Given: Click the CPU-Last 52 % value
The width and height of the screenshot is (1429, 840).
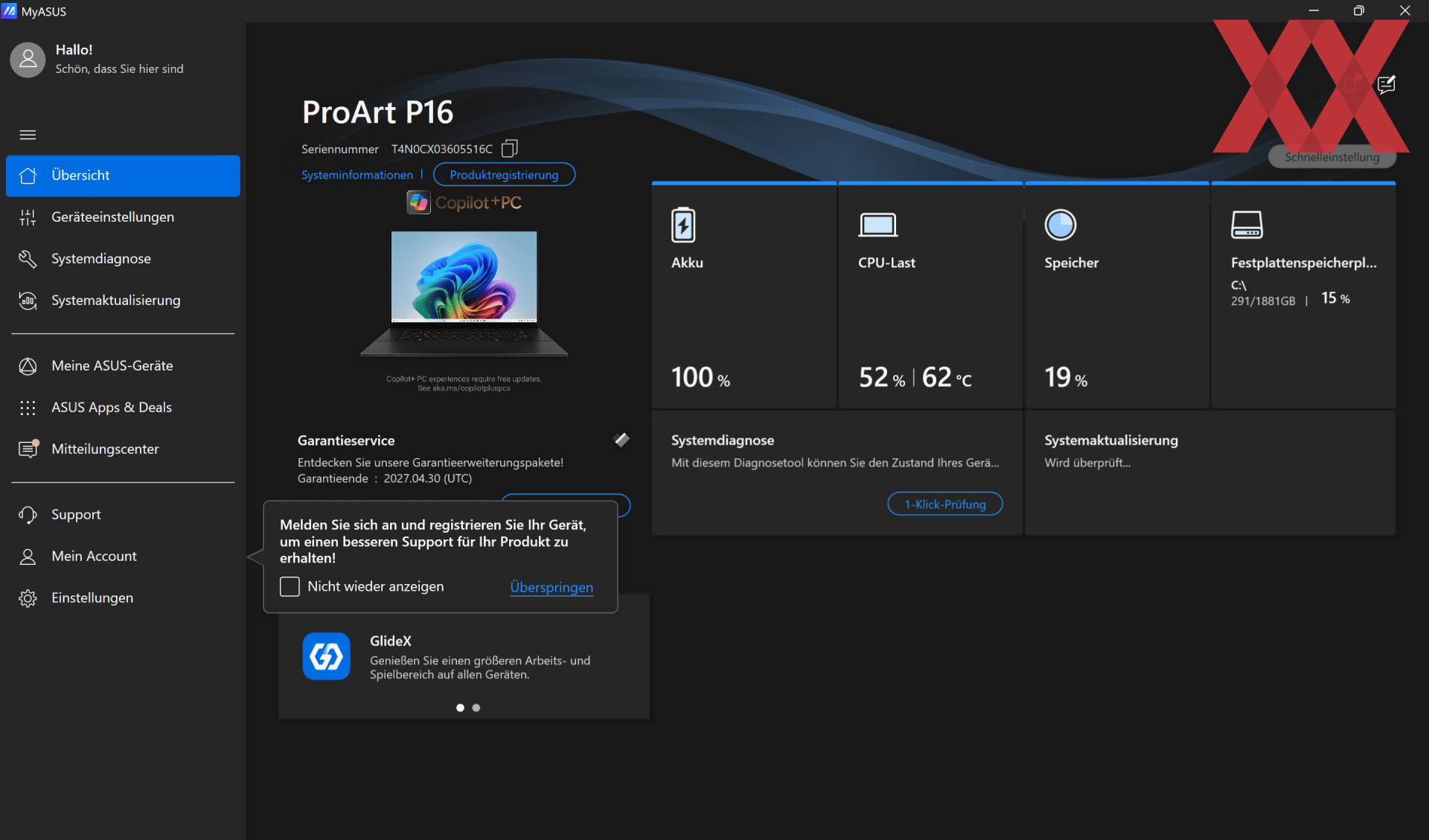Looking at the screenshot, I should (882, 378).
